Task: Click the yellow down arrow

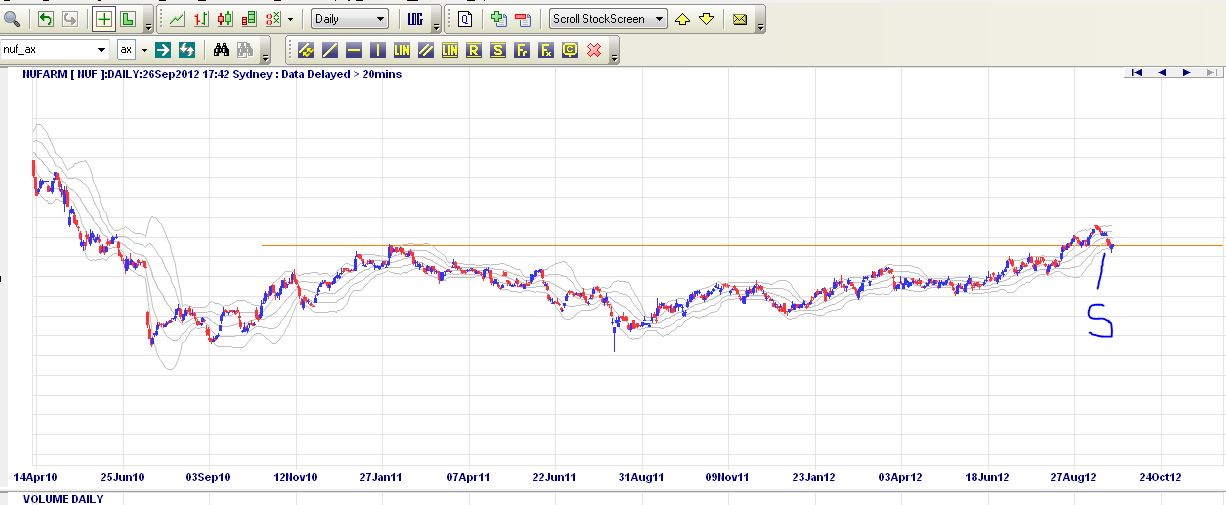Action: click(x=707, y=18)
